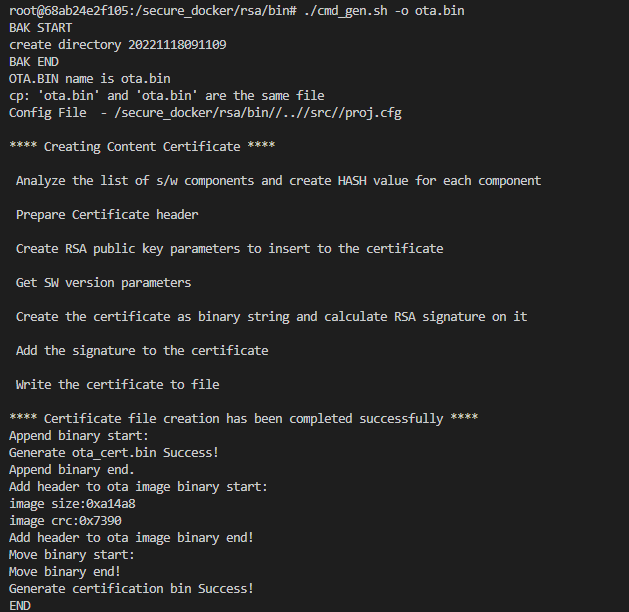The image size is (629, 612).
Task: Click the 'calculate RSA signature on it' line
Action: (271, 317)
